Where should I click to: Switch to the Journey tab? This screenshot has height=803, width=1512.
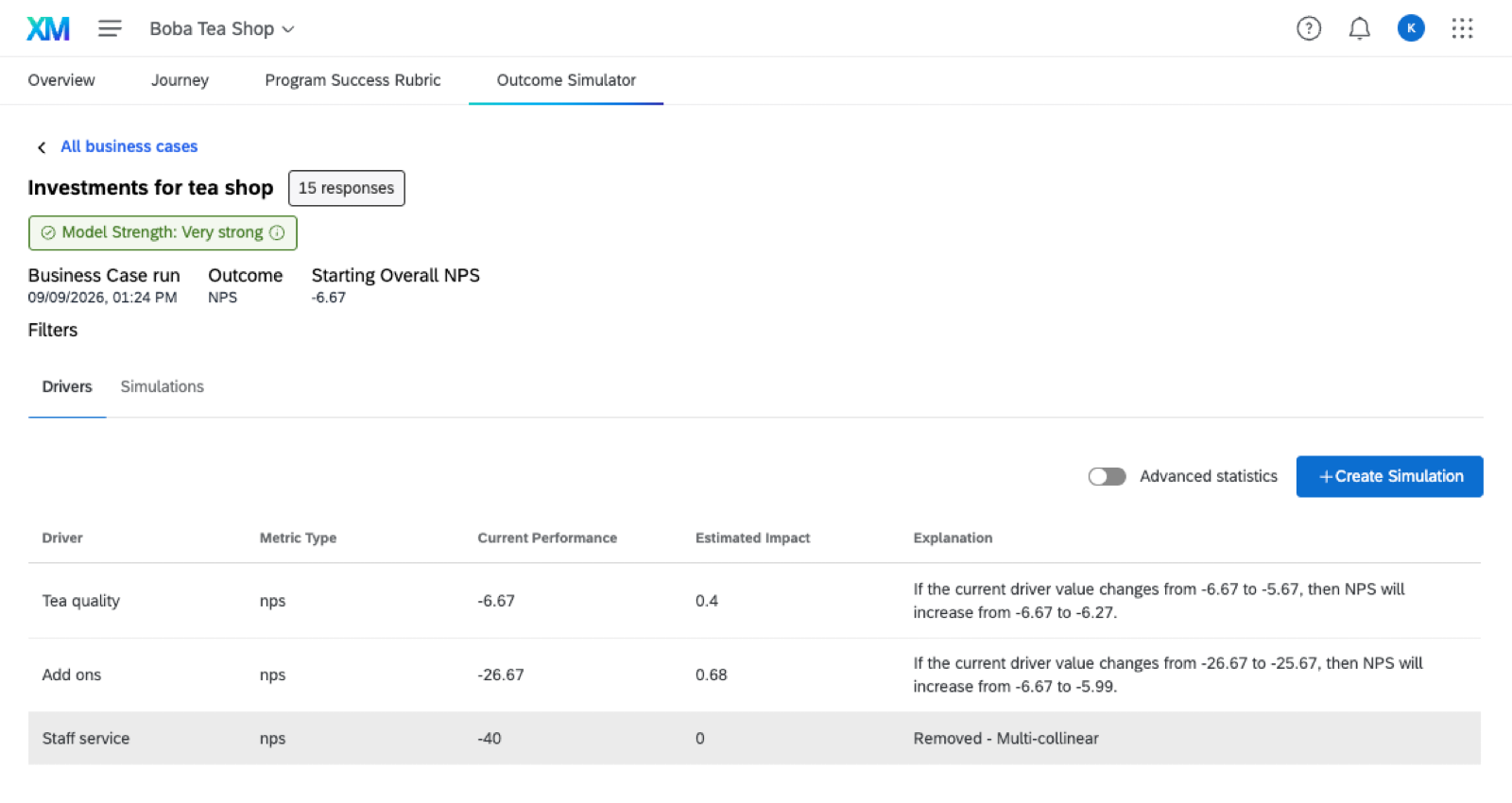coord(180,80)
